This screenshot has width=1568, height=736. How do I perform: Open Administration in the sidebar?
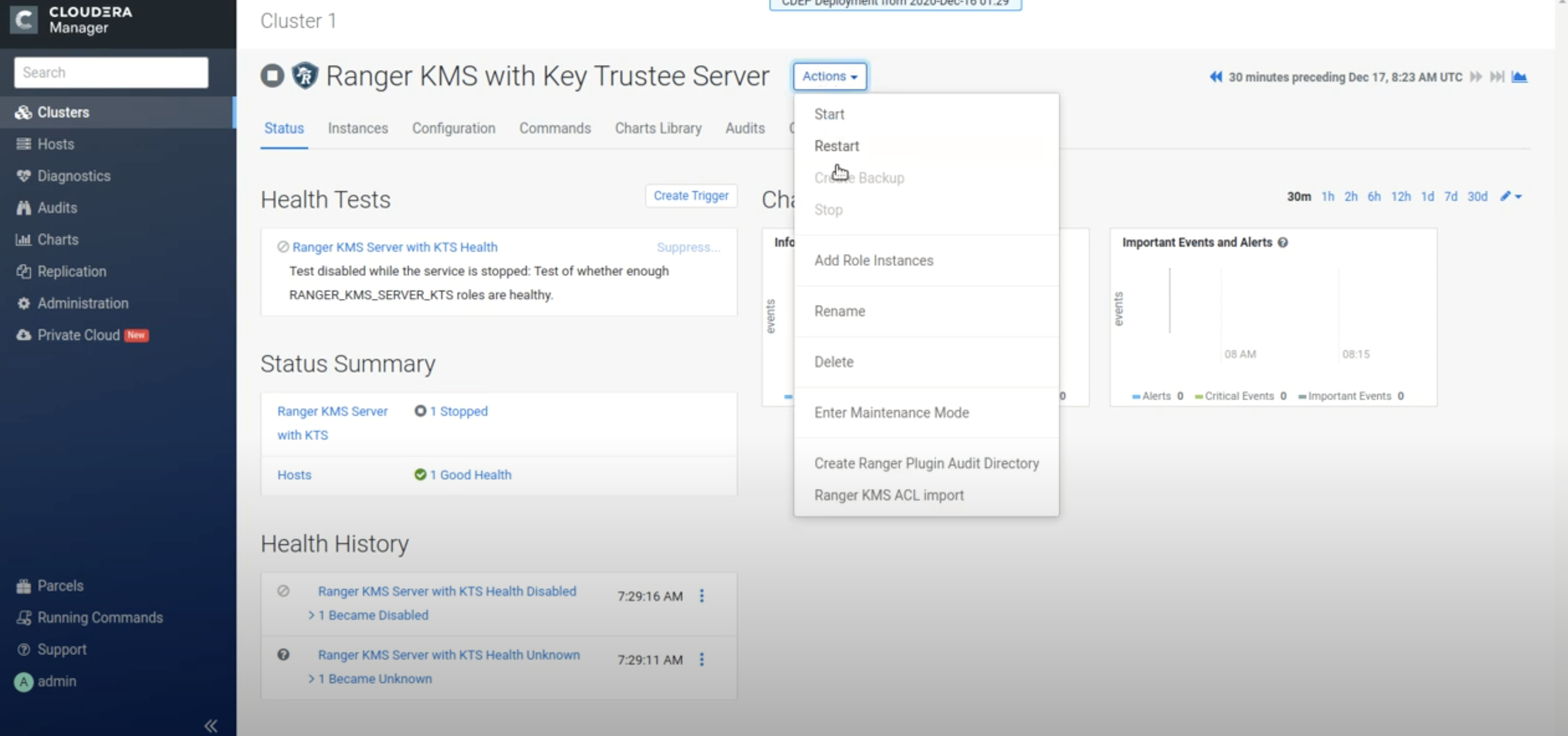click(73, 303)
